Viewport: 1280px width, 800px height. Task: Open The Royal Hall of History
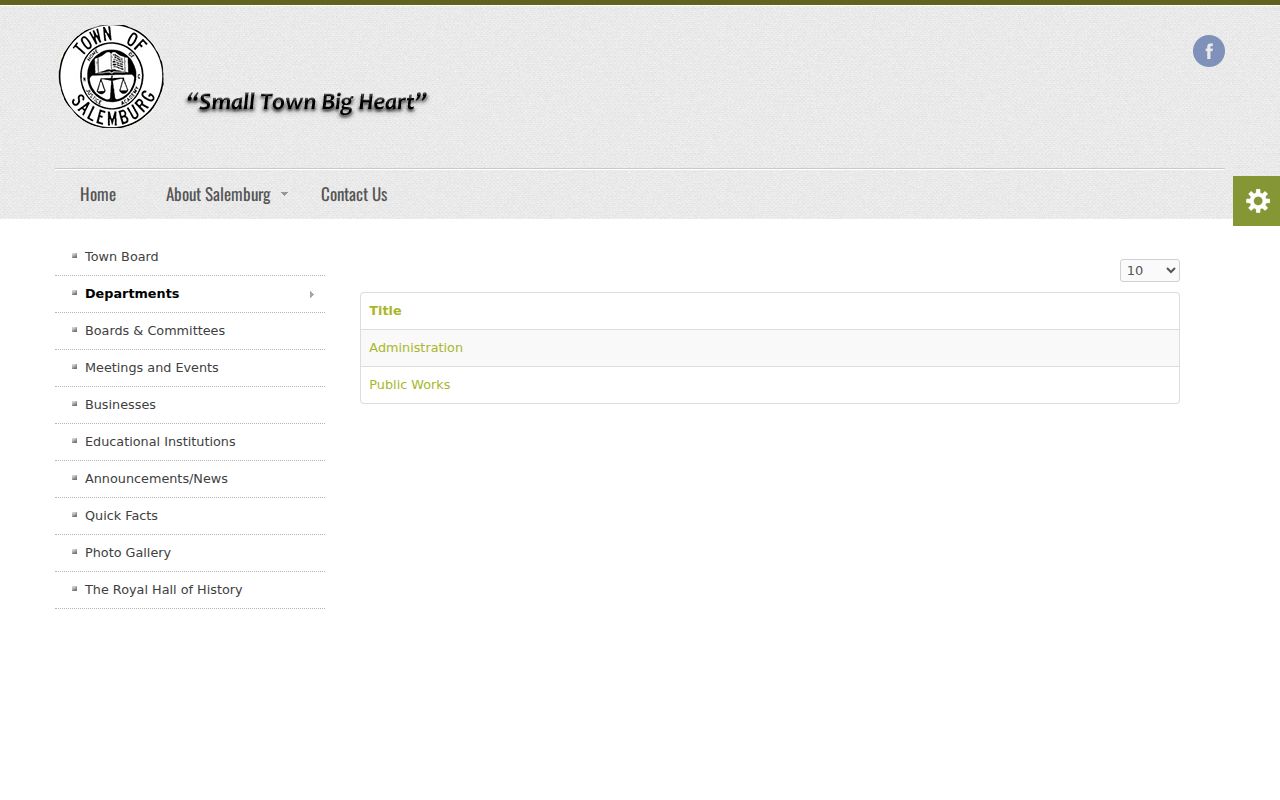164,590
